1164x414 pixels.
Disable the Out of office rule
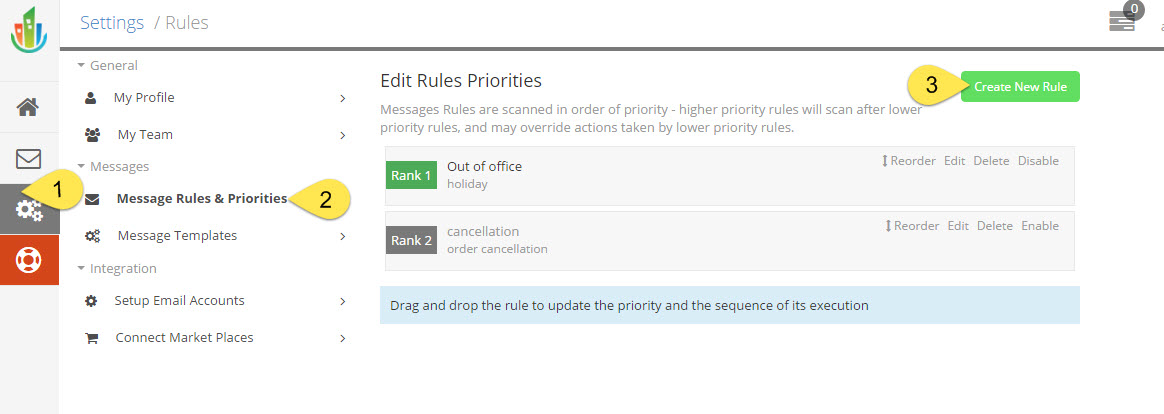click(1038, 161)
